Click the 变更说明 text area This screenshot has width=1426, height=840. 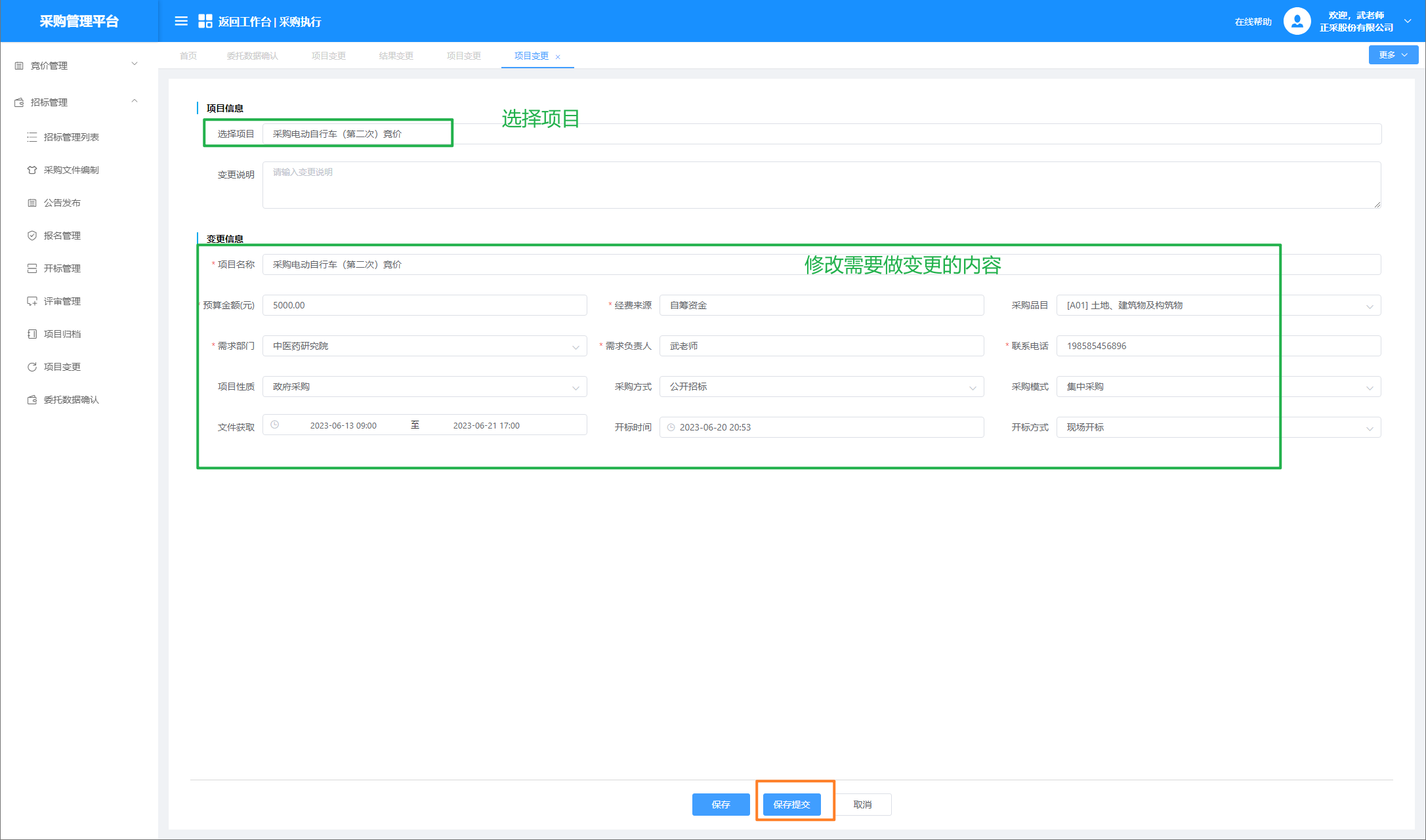pos(821,185)
